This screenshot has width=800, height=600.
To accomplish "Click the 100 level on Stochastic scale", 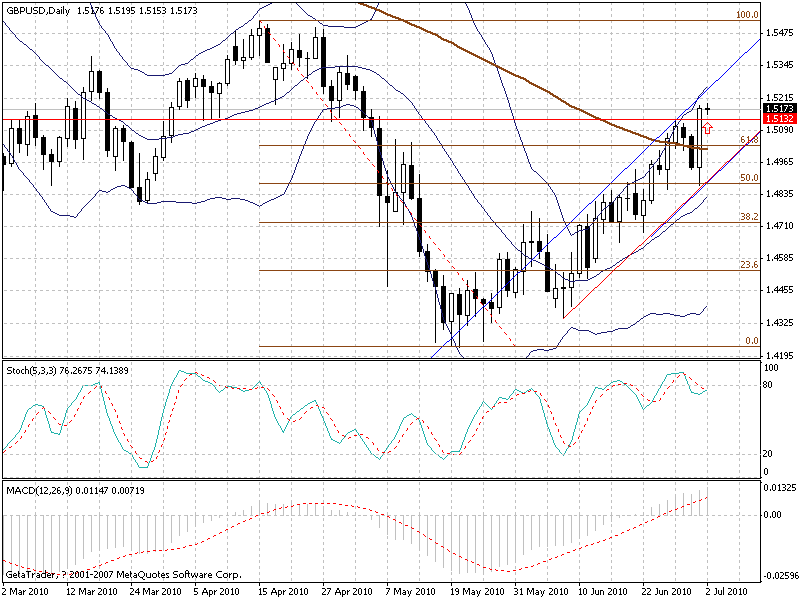I will click(771, 368).
